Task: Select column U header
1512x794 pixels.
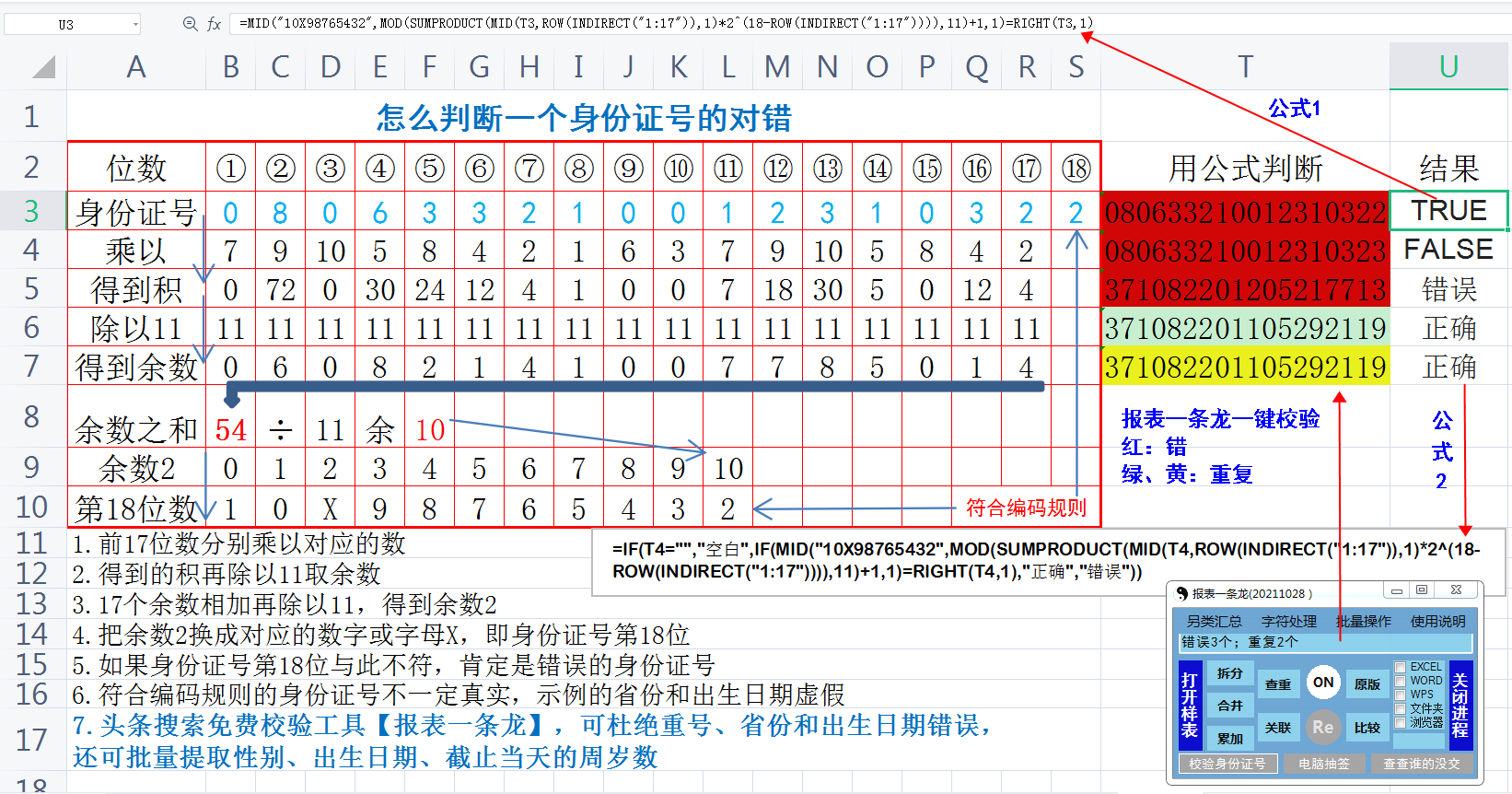Action: [1448, 66]
